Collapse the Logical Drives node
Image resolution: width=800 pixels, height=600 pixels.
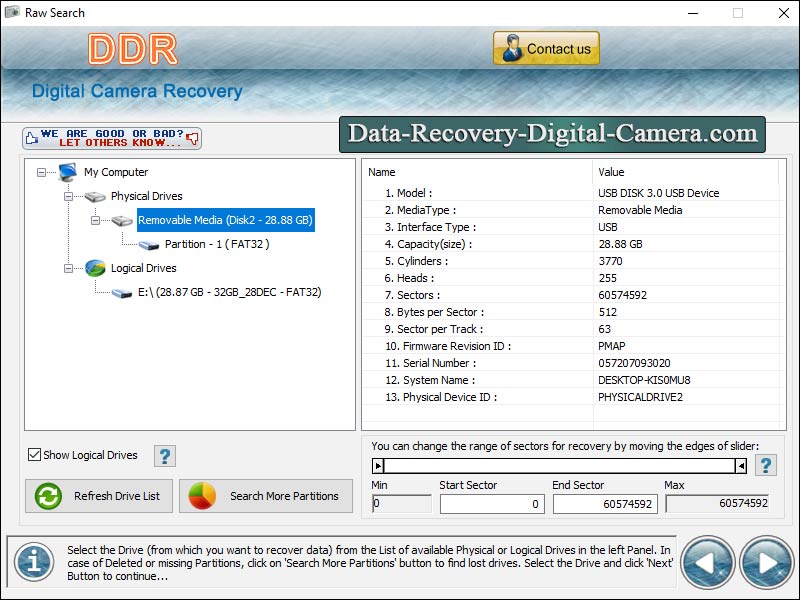tap(68, 268)
